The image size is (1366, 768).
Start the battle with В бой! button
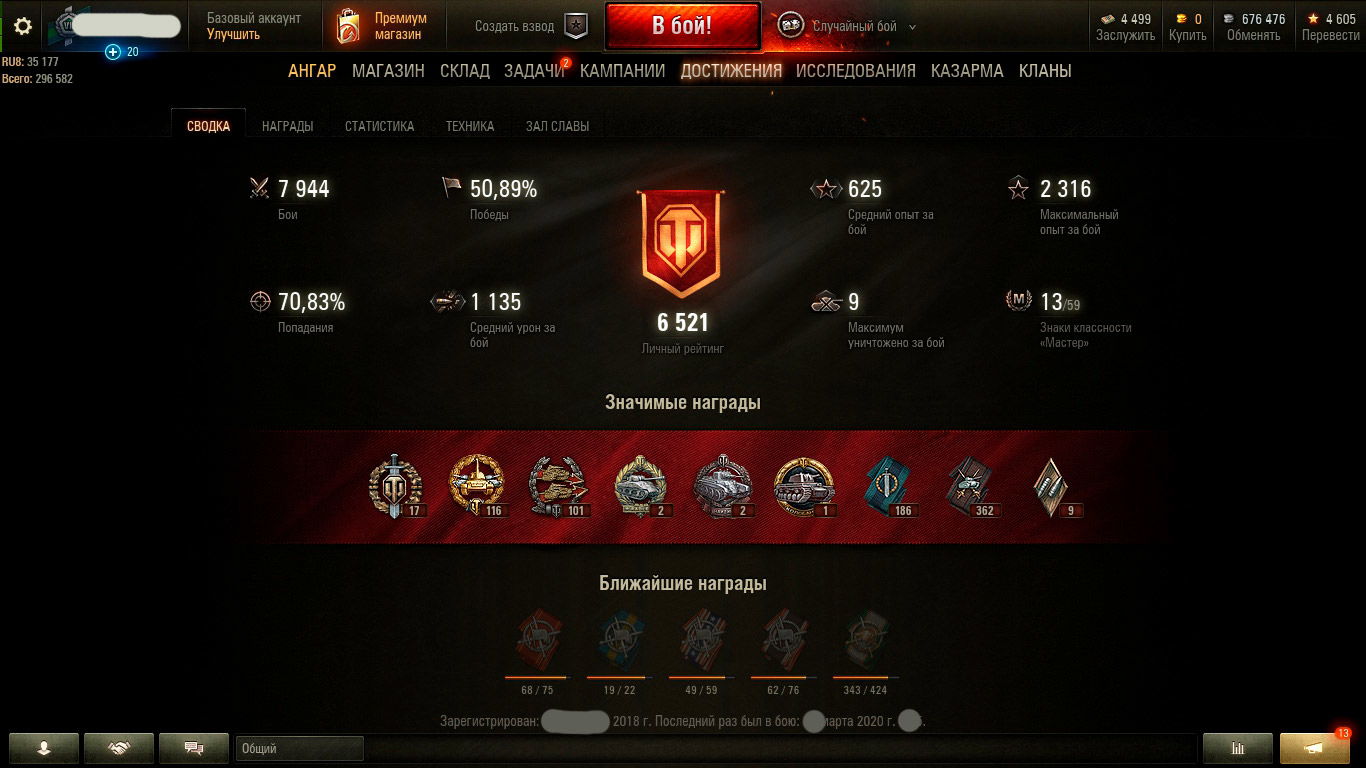pyautogui.click(x=682, y=26)
